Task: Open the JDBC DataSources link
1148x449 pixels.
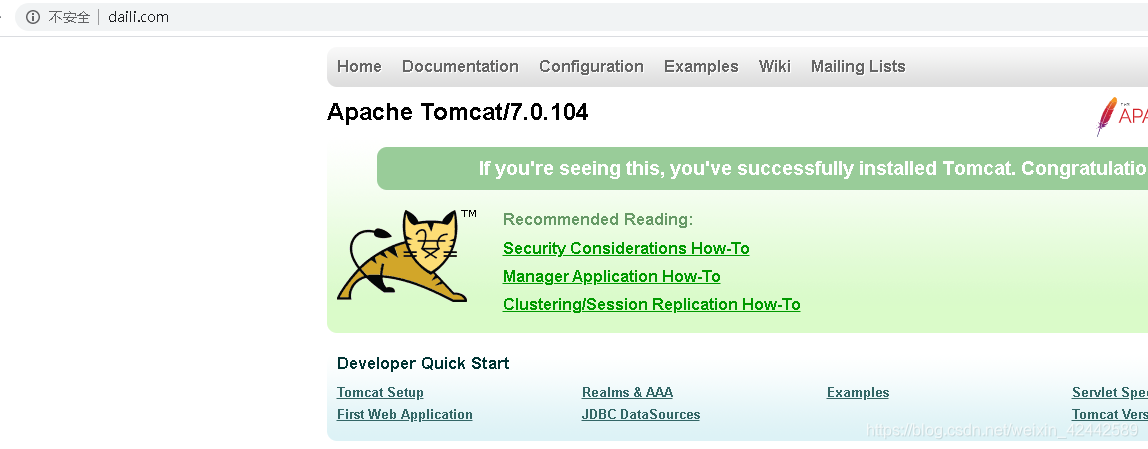Action: pos(641,415)
